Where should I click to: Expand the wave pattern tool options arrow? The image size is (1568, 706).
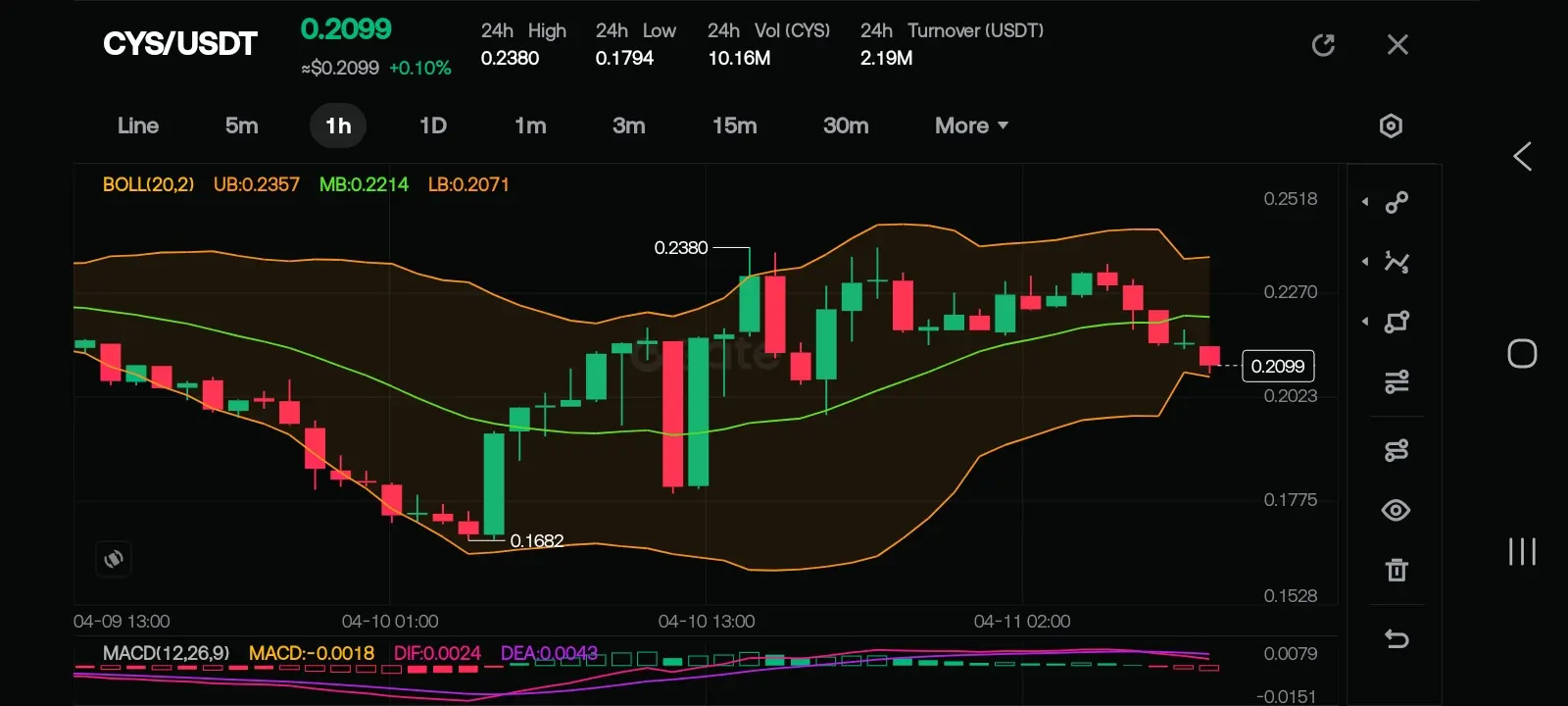[1365, 262]
